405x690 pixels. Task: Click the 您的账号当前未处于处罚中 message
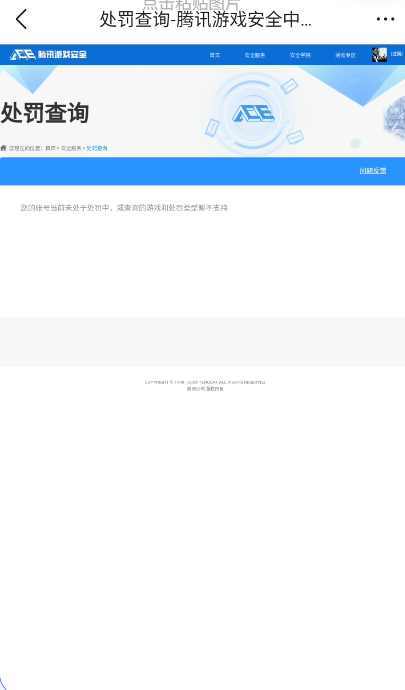(124, 208)
